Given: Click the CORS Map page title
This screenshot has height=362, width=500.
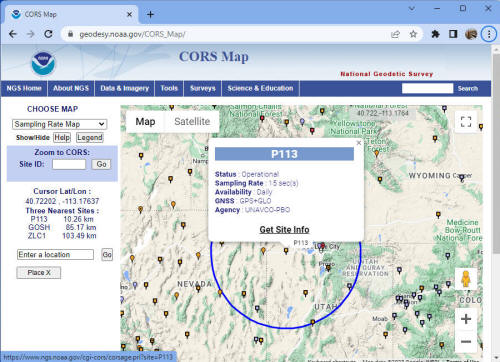Looking at the screenshot, I should [214, 57].
